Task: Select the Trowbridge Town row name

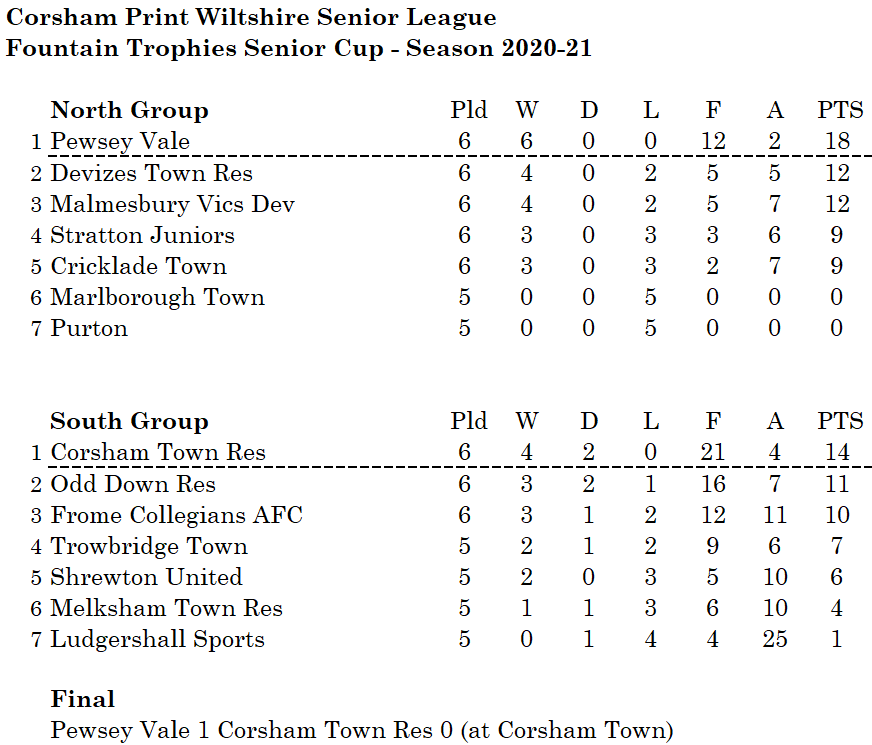Action: point(149,546)
